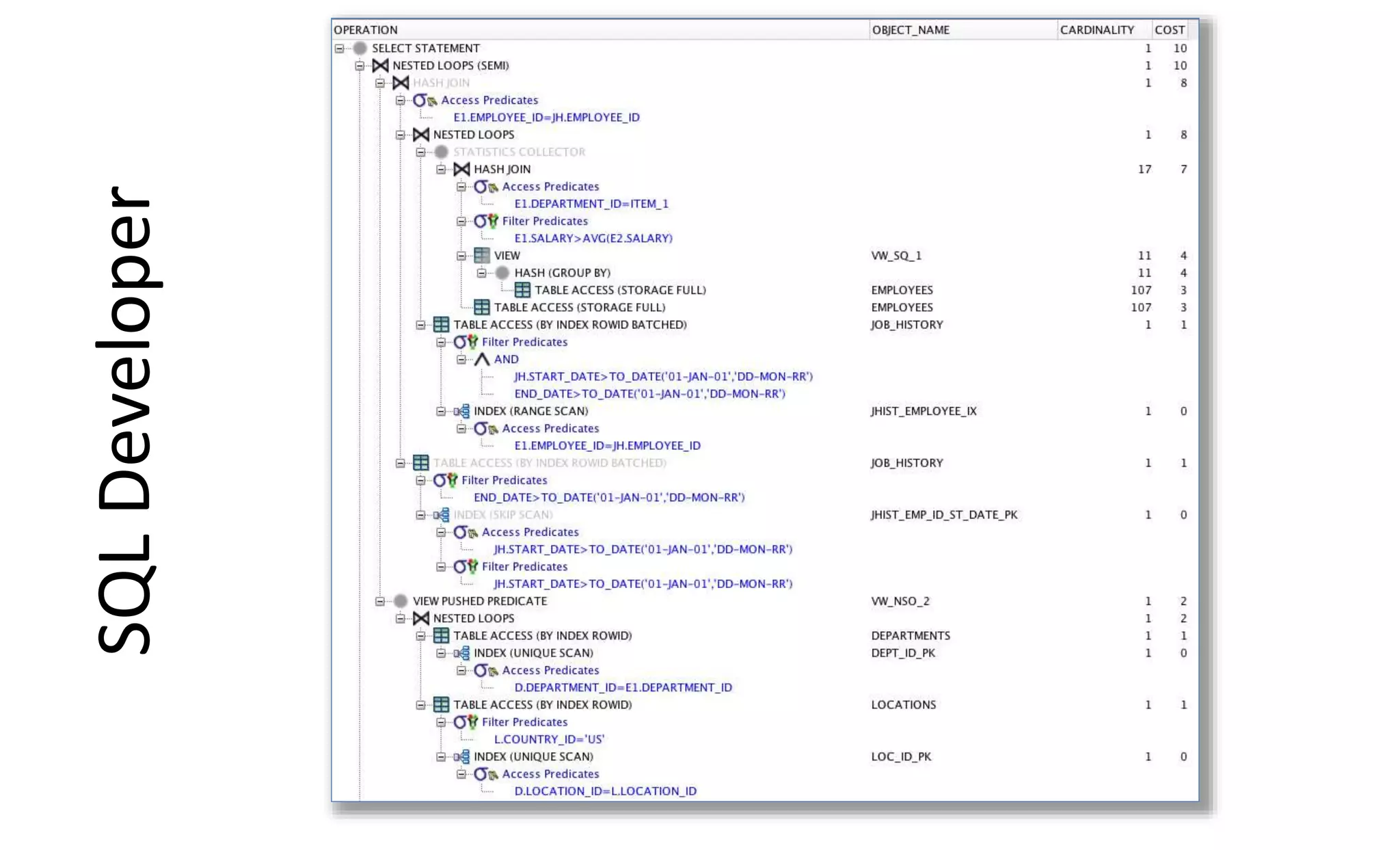This screenshot has height=850, width=1400.
Task: Click object name LOC_ID_PK
Action: (901, 756)
